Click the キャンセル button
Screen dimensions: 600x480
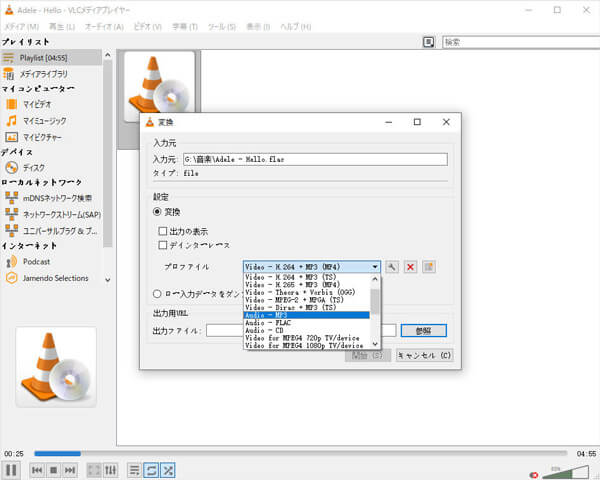pos(424,354)
